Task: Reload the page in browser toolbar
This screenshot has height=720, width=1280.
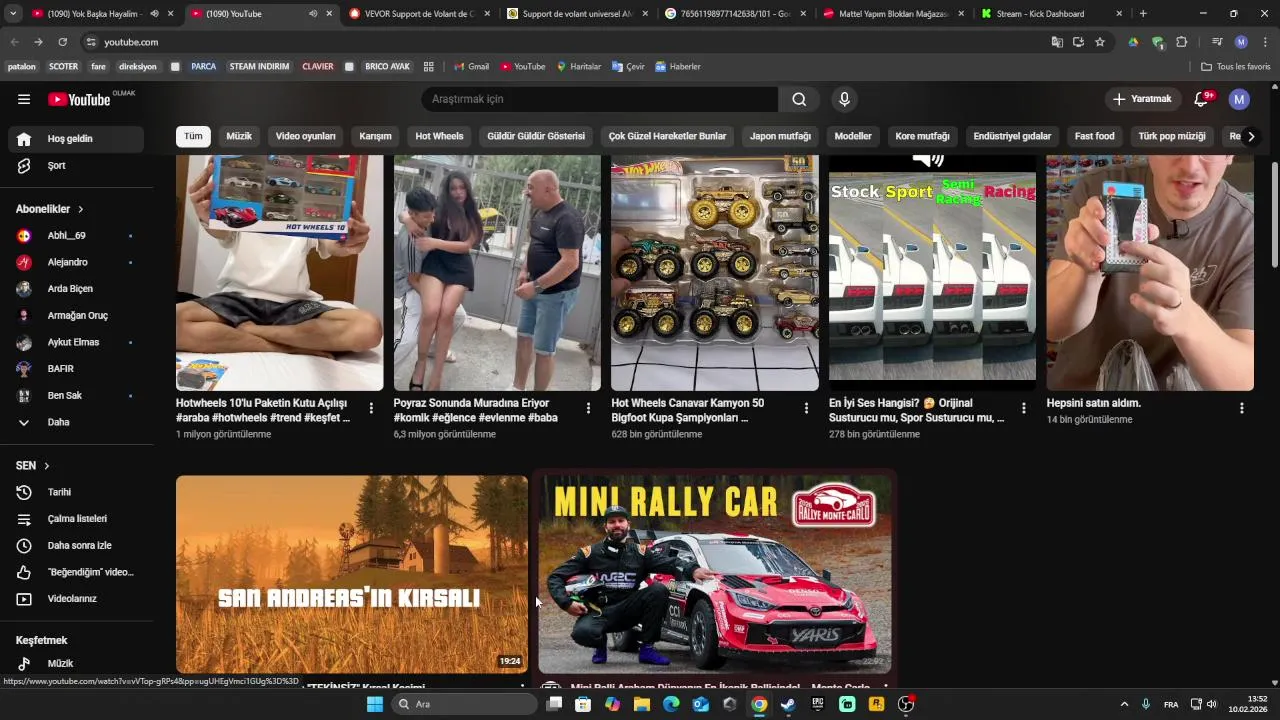Action: point(62,42)
